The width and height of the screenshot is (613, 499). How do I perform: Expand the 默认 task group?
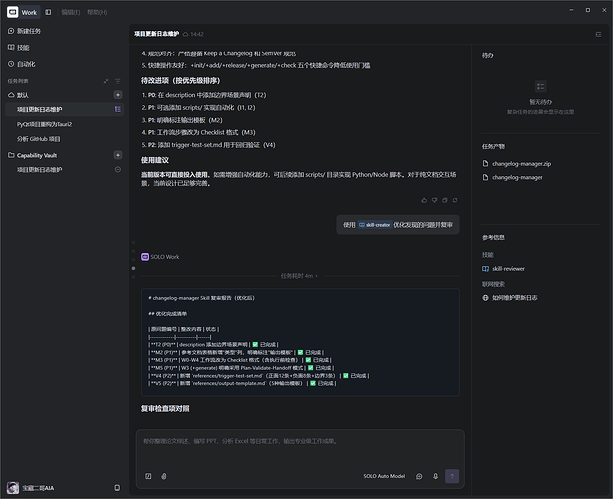coord(18,95)
